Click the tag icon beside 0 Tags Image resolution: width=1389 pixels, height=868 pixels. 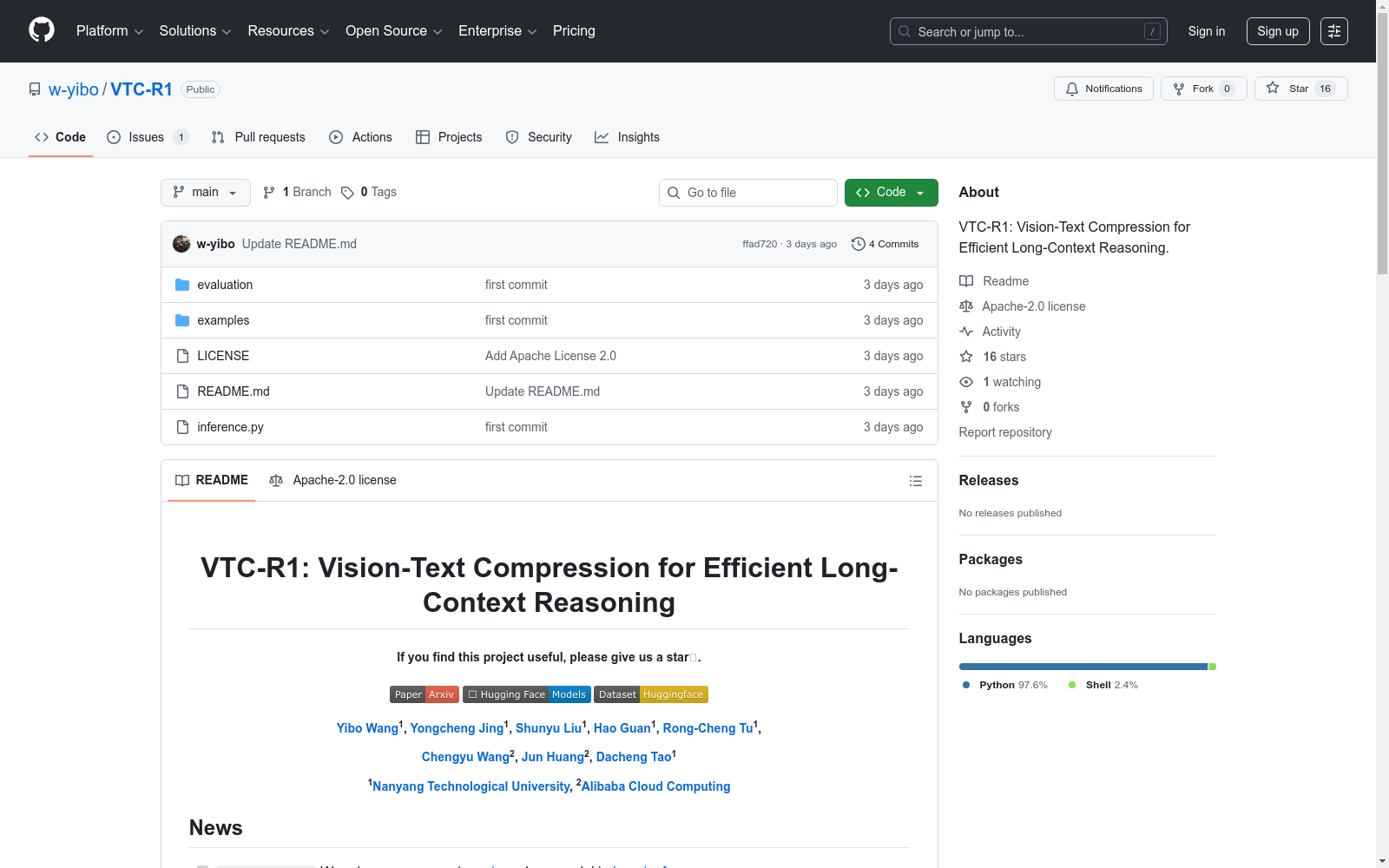click(347, 193)
